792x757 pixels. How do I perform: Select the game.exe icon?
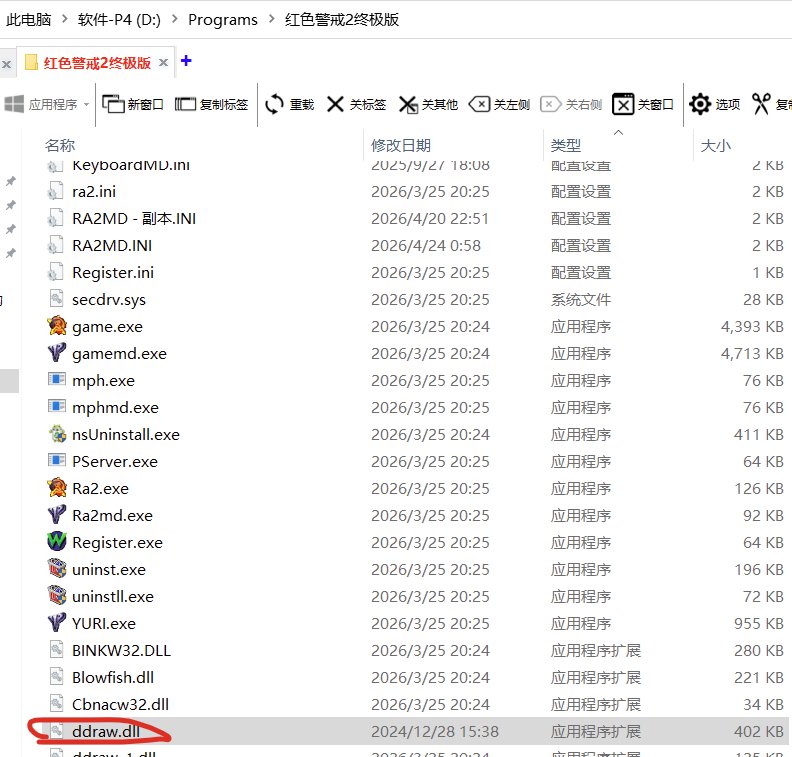[x=57, y=326]
